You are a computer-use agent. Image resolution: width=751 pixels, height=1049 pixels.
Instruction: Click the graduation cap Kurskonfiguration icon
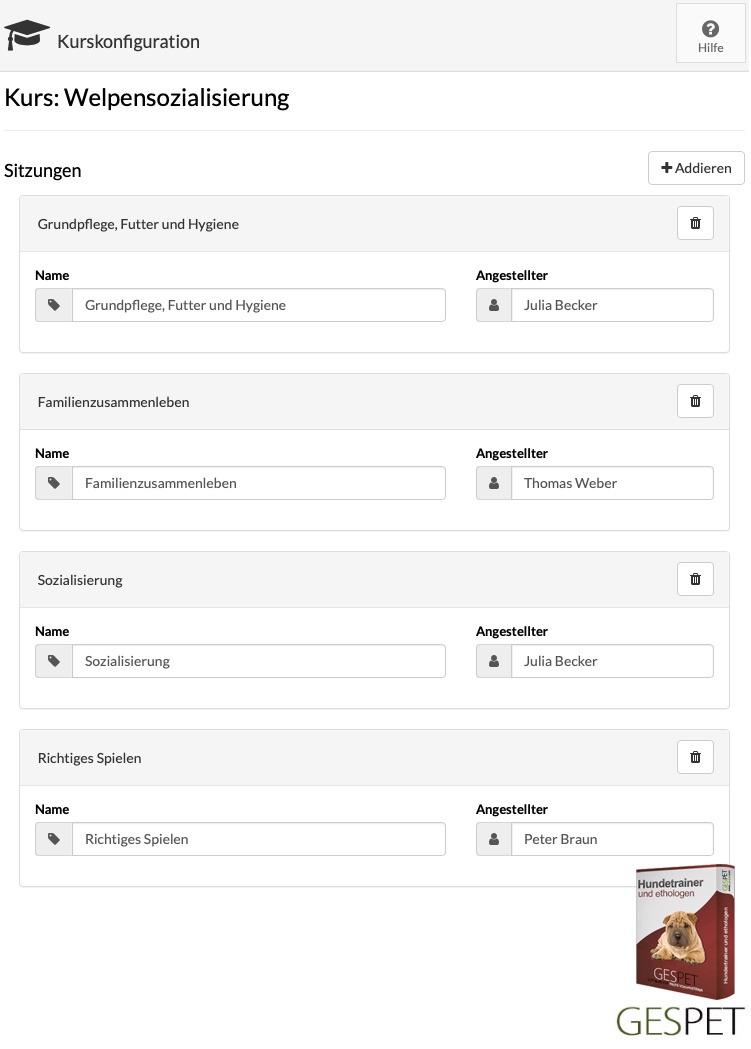pos(27,35)
